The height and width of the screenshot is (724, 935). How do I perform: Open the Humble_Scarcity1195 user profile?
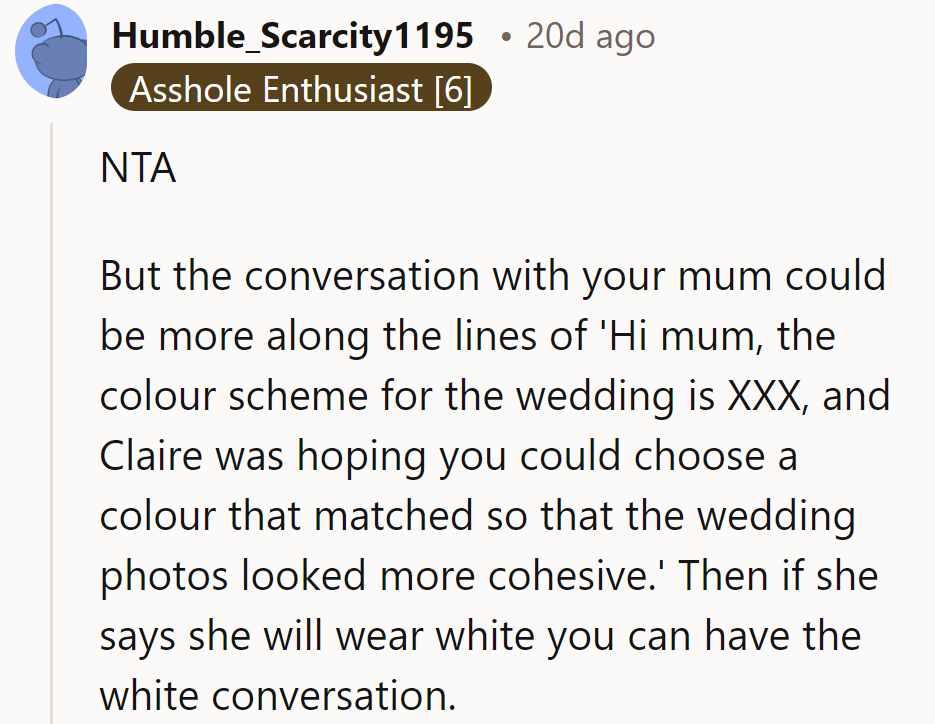coord(293,36)
